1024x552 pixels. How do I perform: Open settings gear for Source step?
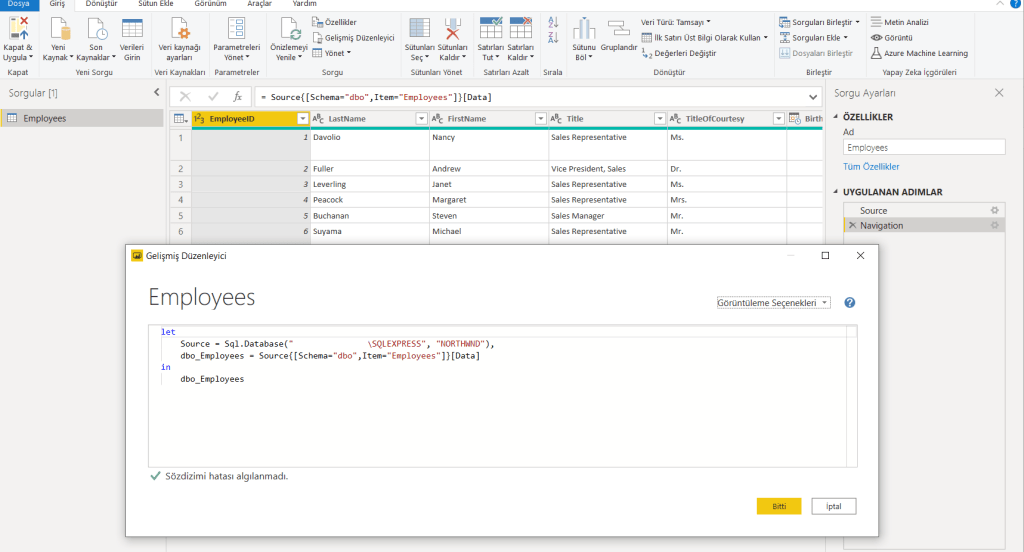[994, 211]
